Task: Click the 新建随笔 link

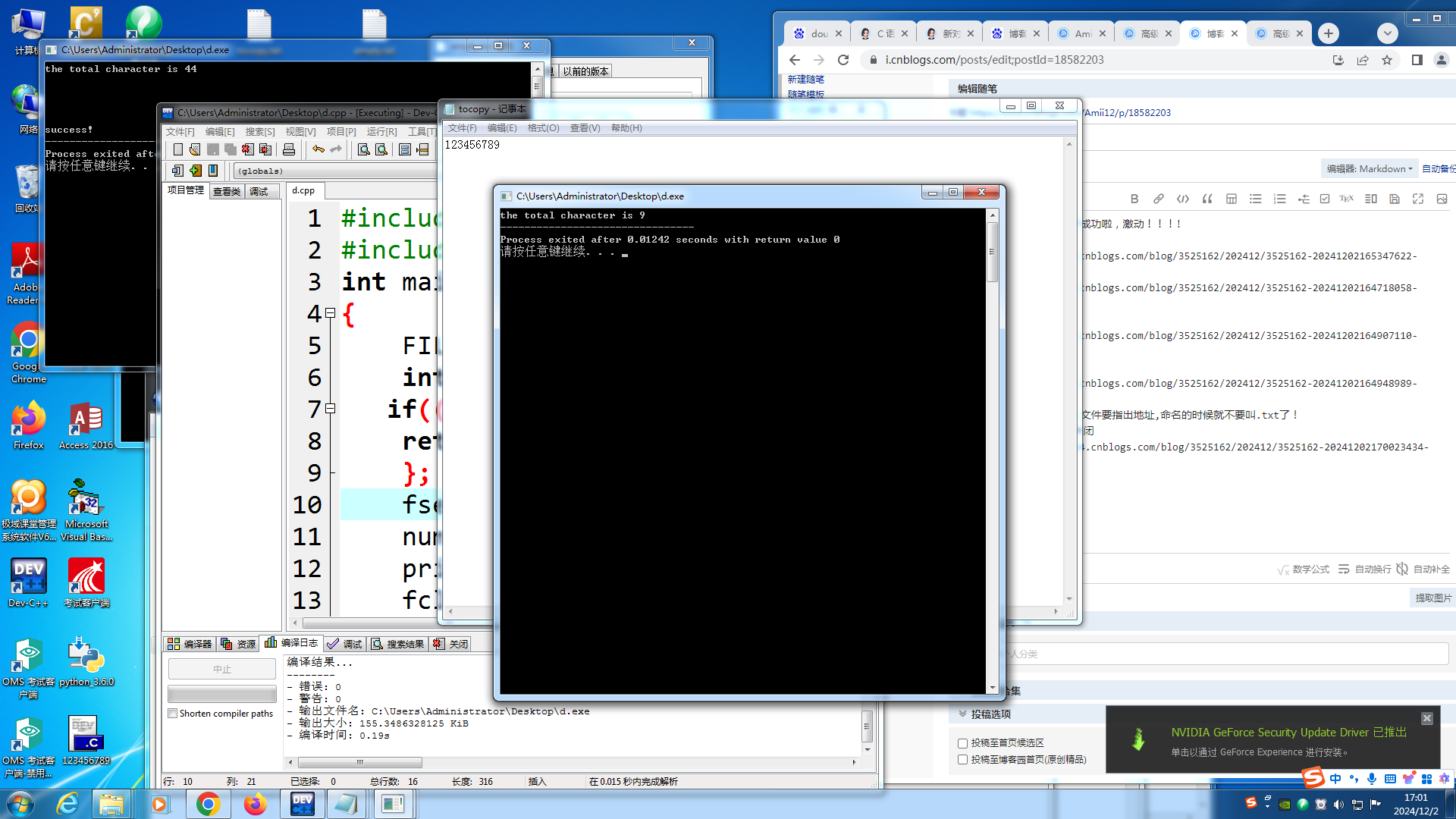Action: [x=805, y=79]
